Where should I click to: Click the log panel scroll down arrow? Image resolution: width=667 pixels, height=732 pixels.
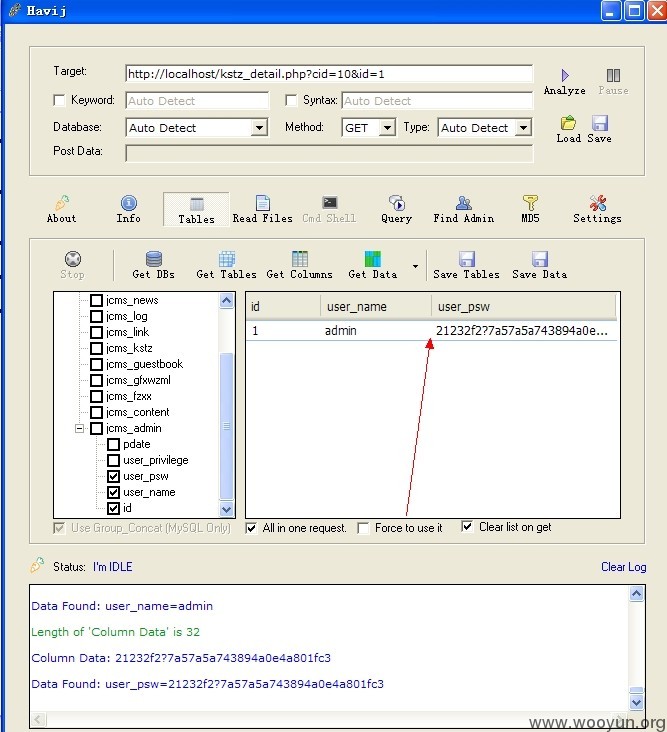pyautogui.click(x=637, y=702)
